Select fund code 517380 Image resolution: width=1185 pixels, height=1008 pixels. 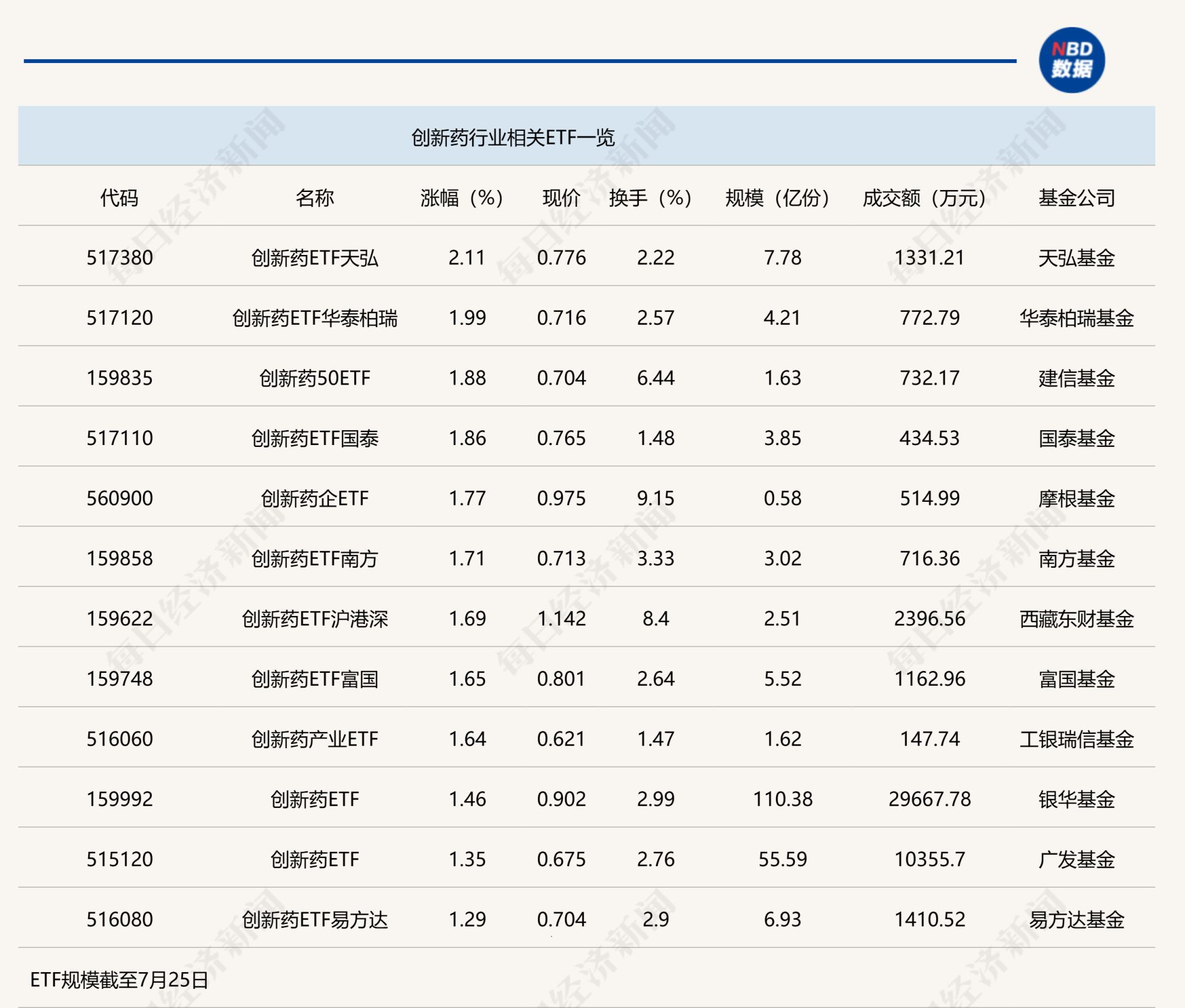pyautogui.click(x=119, y=257)
